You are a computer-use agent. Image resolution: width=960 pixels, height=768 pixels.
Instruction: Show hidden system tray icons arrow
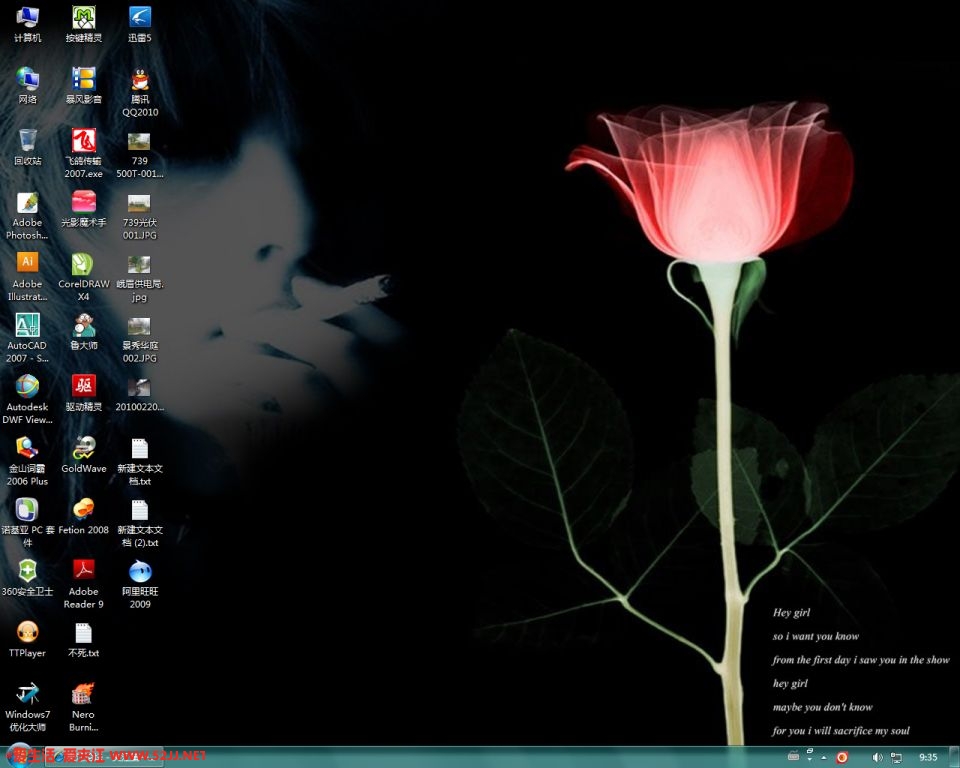(x=822, y=758)
